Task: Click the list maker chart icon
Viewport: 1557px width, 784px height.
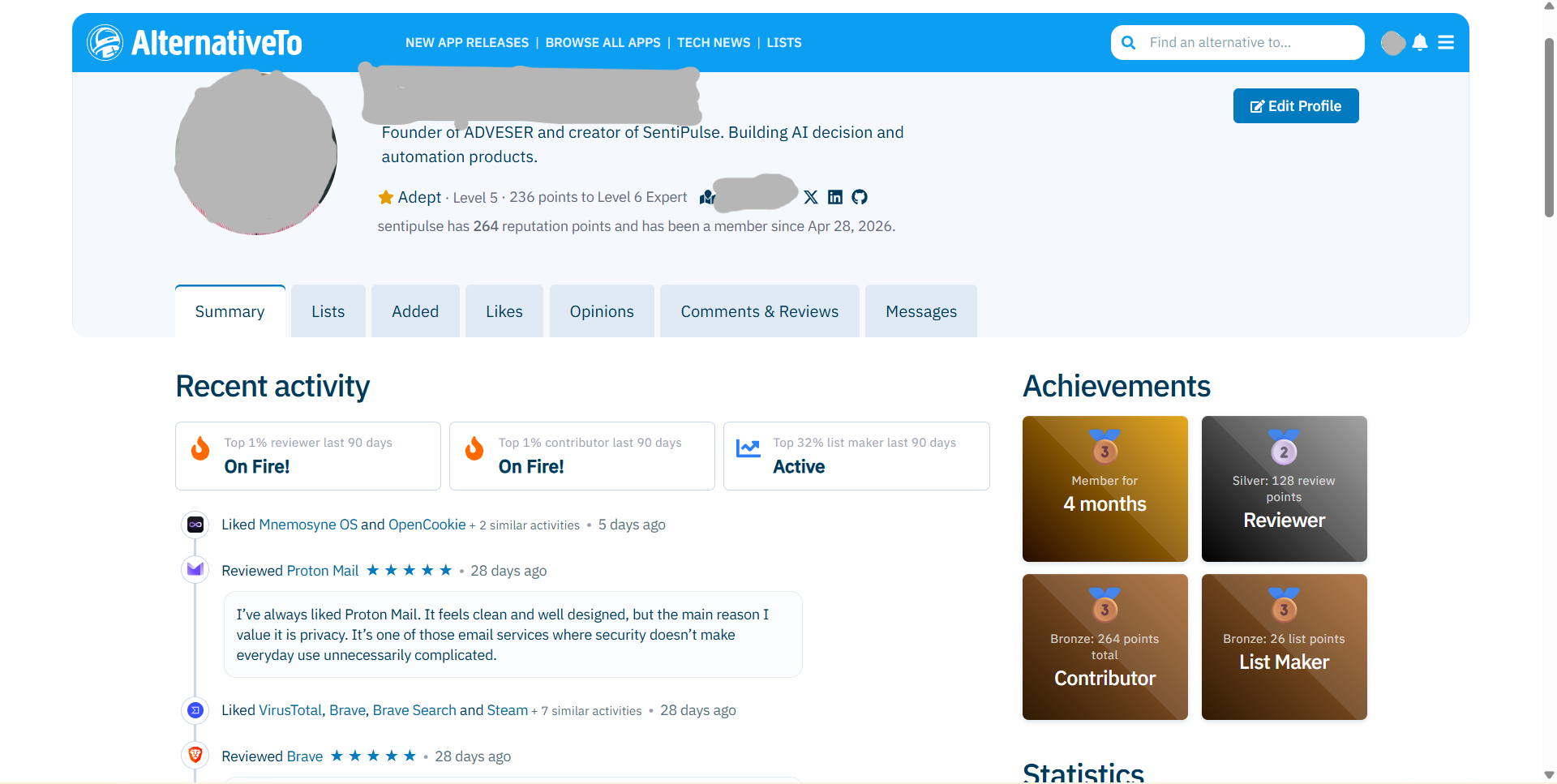Action: click(748, 448)
